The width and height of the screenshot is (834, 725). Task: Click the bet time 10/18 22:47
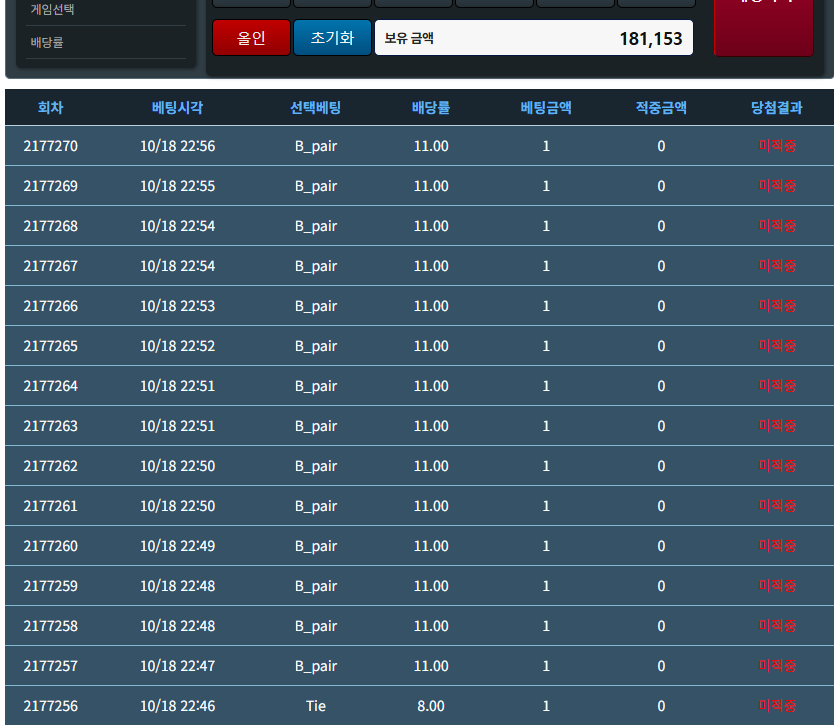coord(178,666)
